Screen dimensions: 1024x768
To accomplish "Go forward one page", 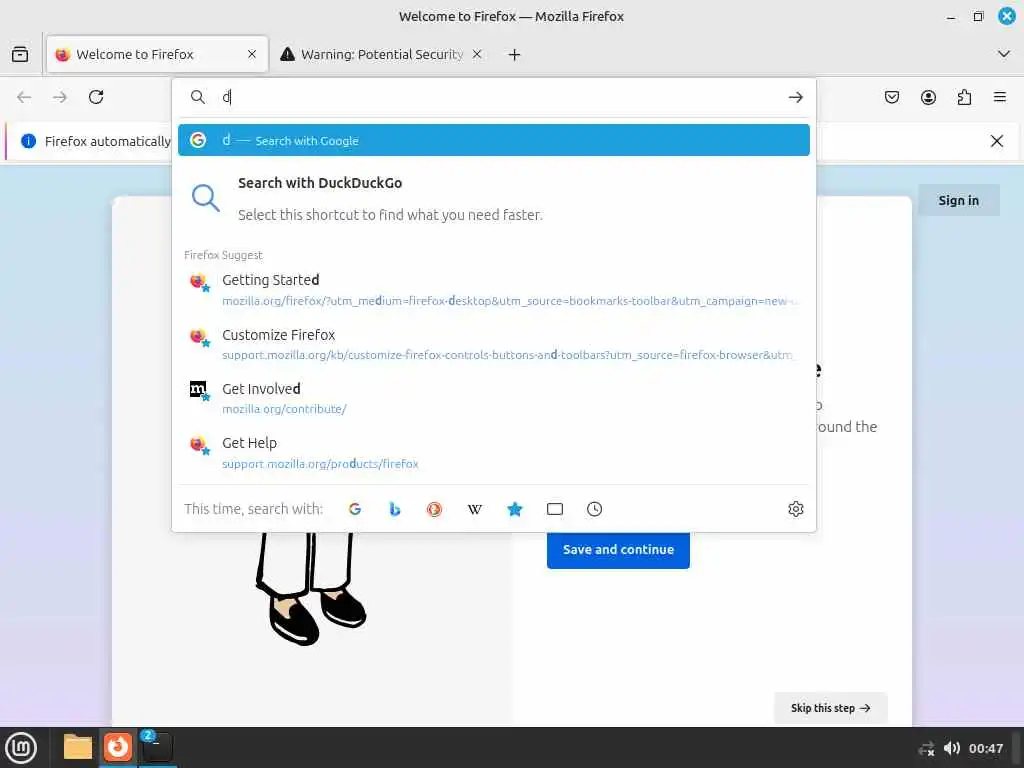I will click(60, 97).
